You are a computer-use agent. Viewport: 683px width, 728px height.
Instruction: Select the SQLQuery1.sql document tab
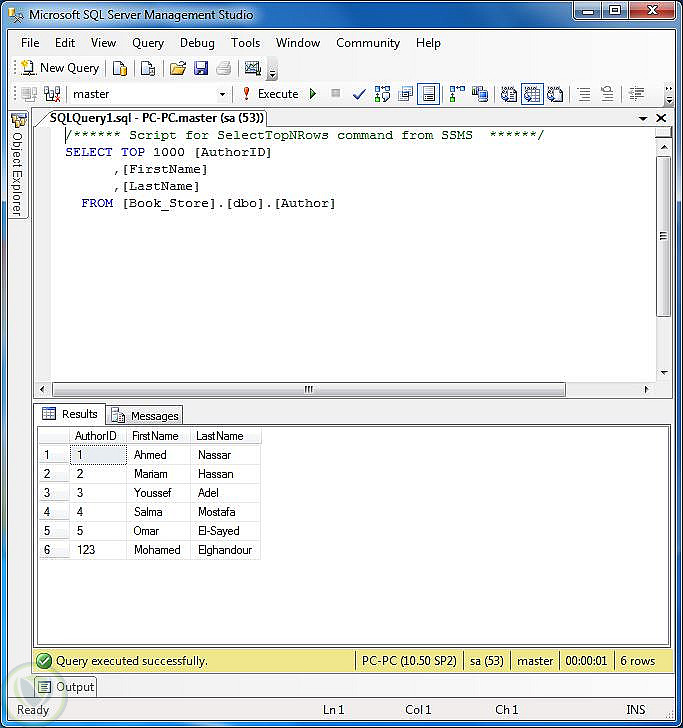pyautogui.click(x=156, y=118)
